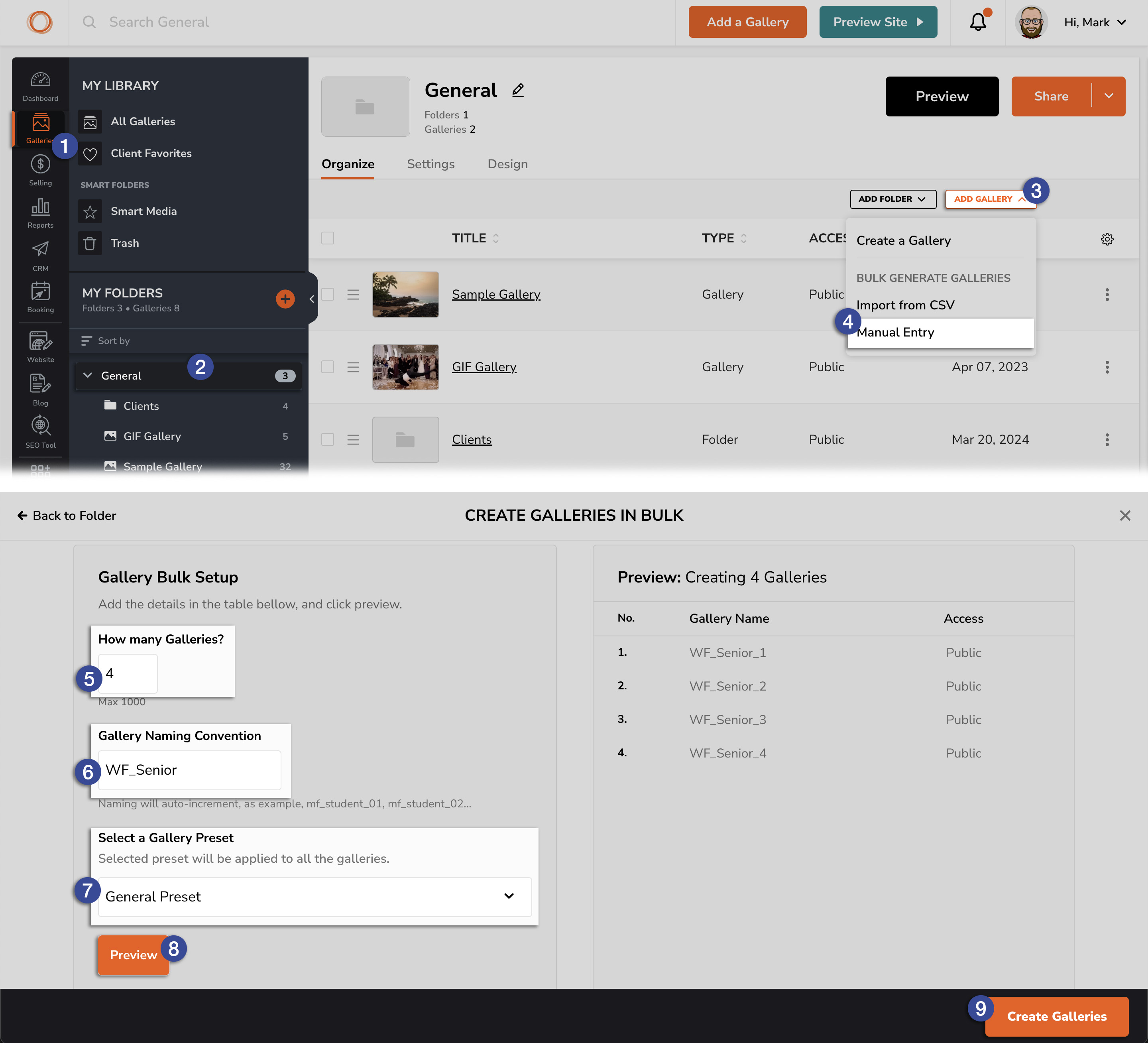Screen dimensions: 1148x1043
Task: Expand the ADD FOLDER dropdown
Action: 892,199
